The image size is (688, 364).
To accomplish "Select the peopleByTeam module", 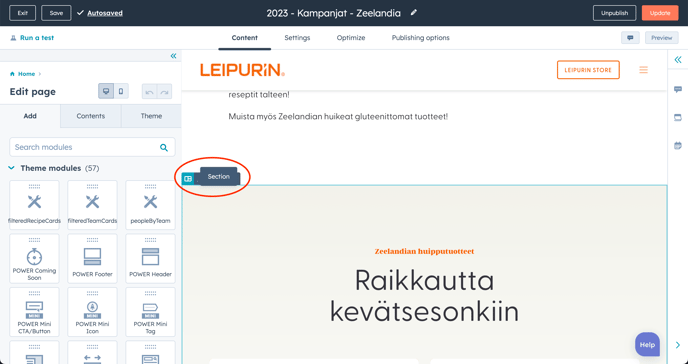I will tap(150, 205).
